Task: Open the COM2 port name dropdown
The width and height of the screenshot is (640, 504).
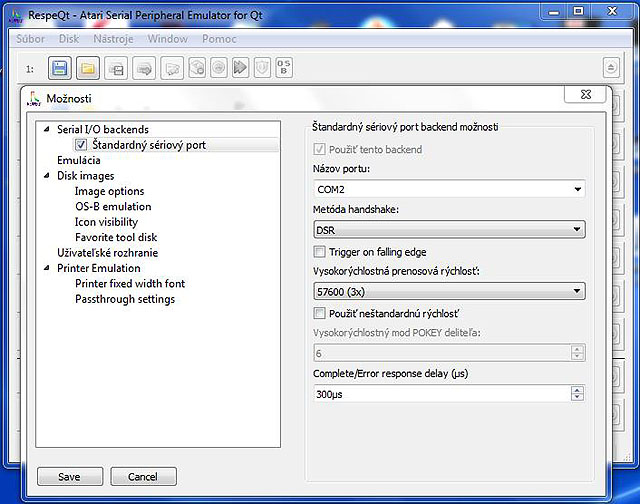Action: coord(449,189)
